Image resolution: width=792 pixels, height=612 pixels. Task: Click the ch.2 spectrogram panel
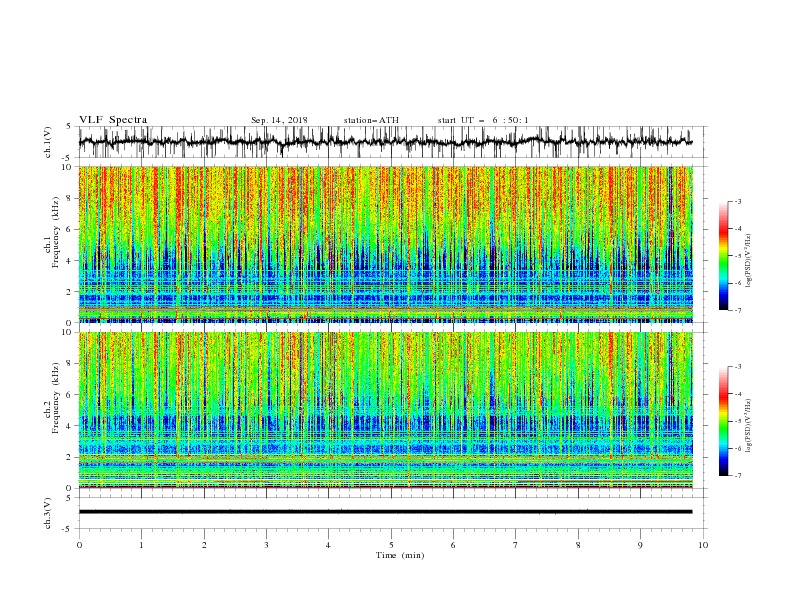(x=386, y=410)
